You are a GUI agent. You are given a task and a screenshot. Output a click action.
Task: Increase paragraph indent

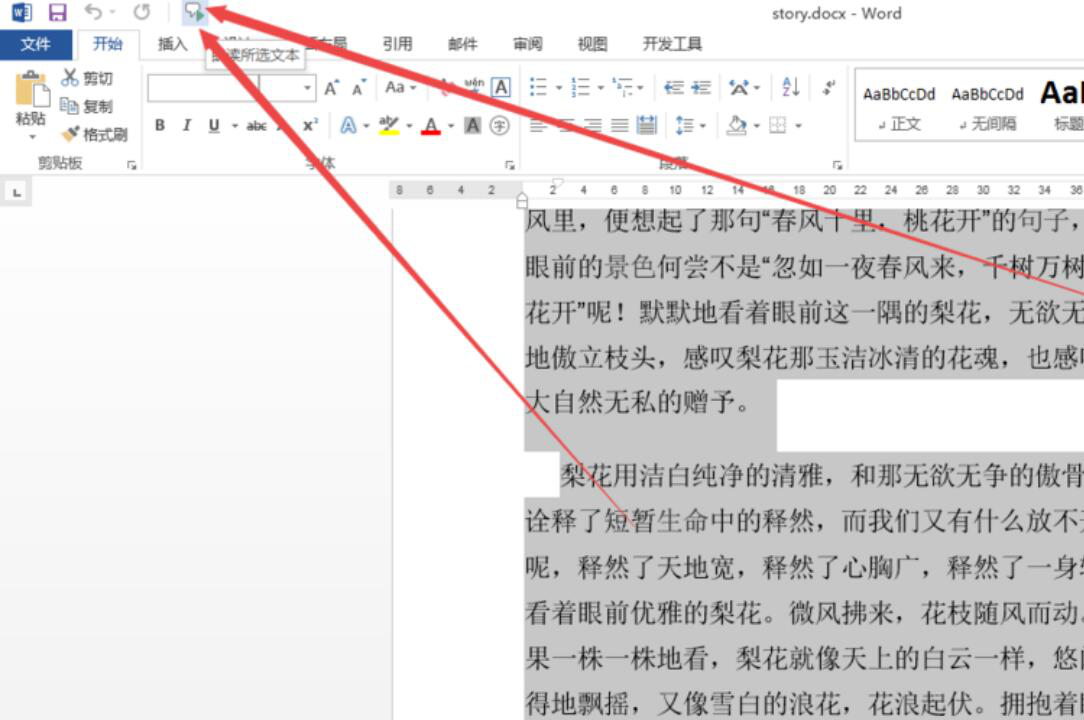tap(701, 87)
